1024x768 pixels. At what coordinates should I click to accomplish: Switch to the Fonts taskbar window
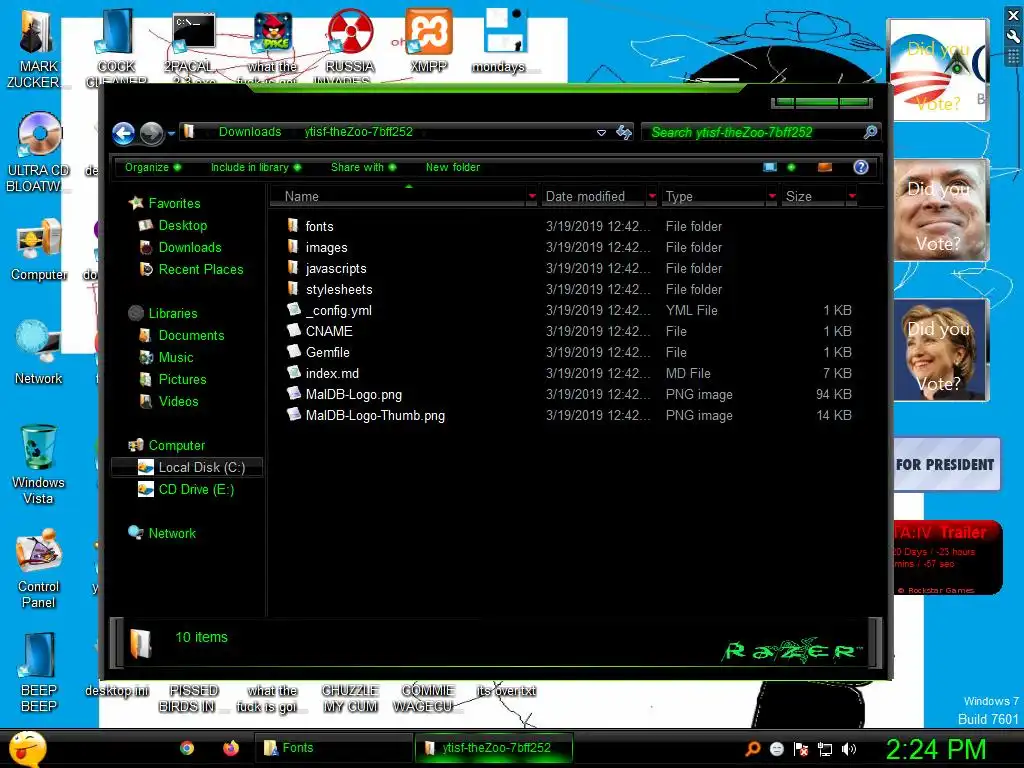coord(334,748)
